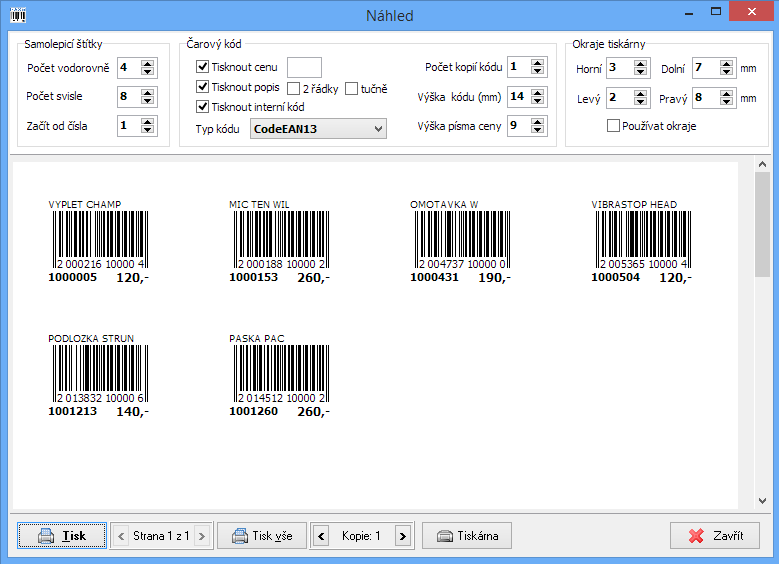This screenshot has height=564, width=779.
Task: Maximize the Náhled window
Action: pos(716,11)
